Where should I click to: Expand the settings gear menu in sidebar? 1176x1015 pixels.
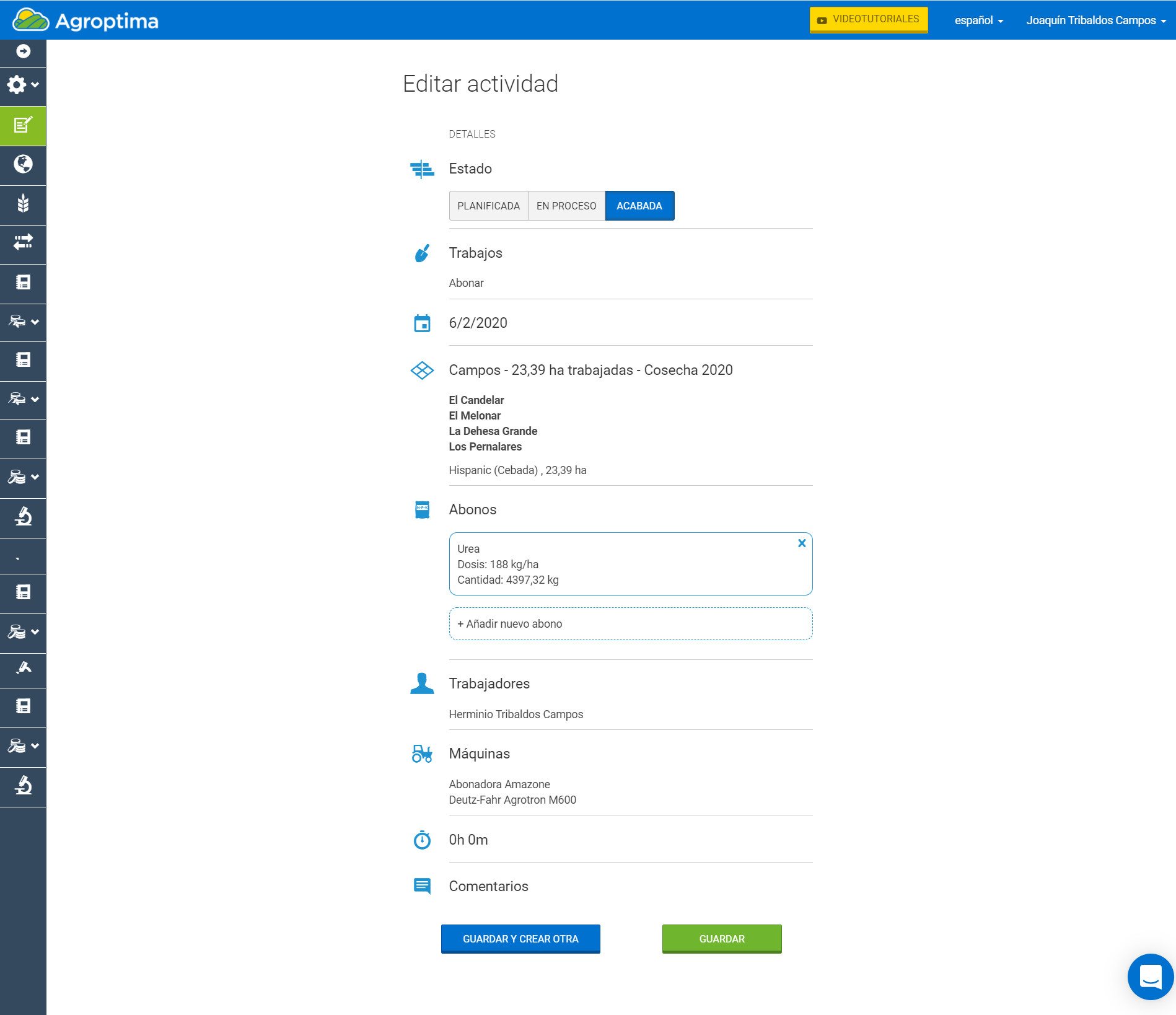(23, 85)
